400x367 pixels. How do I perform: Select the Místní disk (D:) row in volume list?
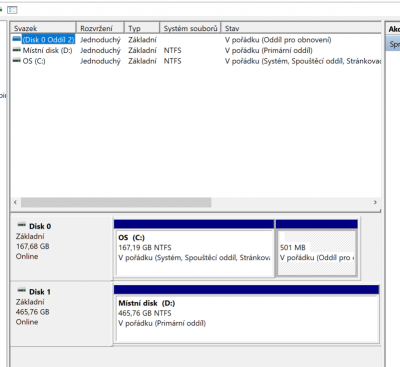tap(196, 50)
